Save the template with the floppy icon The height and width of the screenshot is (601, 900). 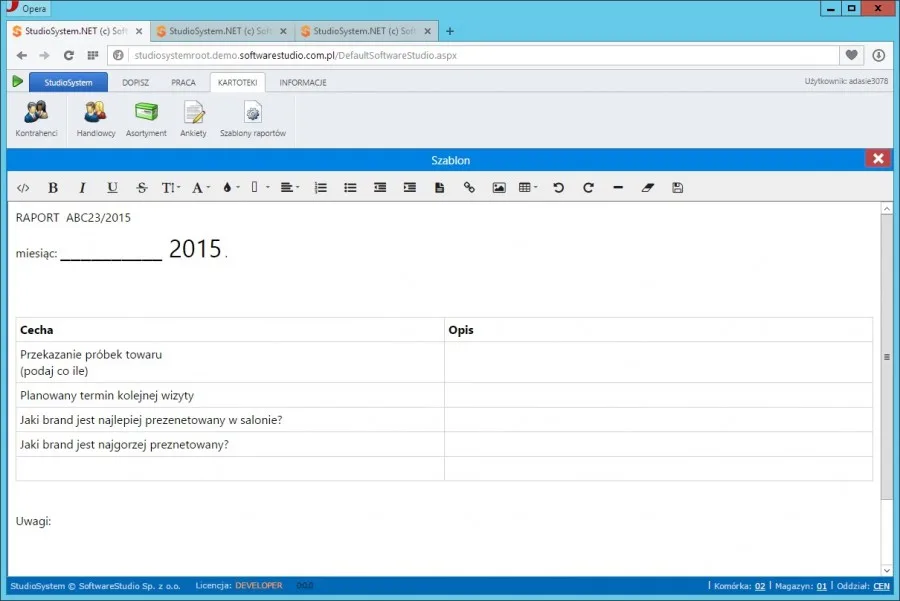pos(678,188)
